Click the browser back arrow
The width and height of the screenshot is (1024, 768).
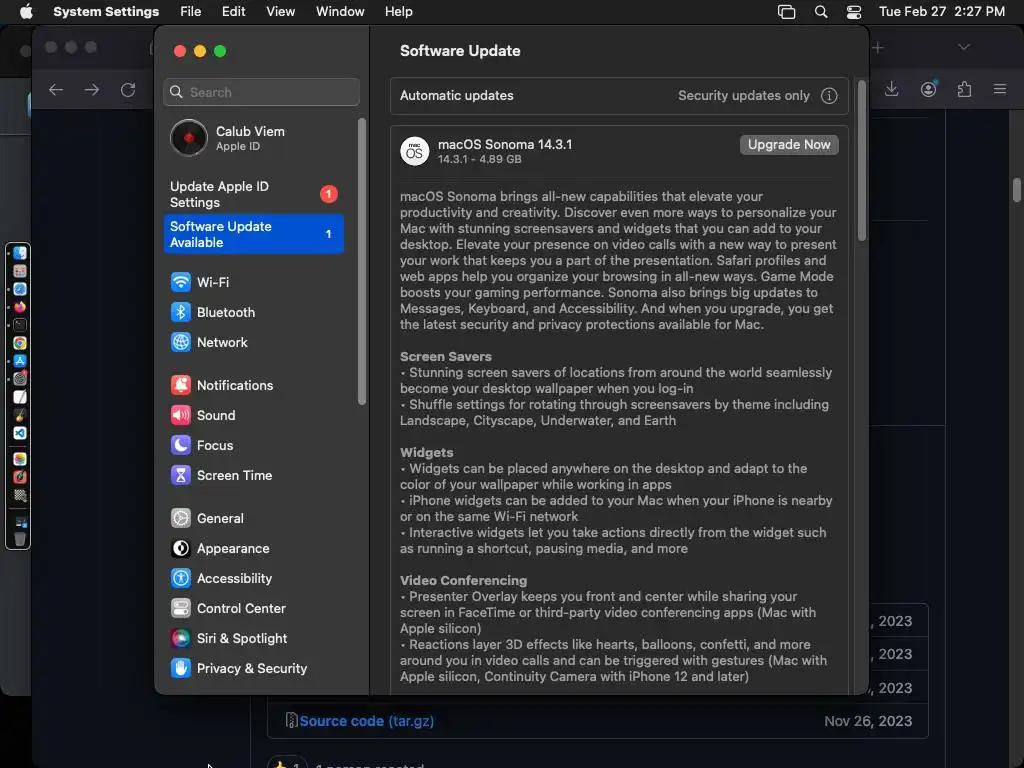coord(56,89)
